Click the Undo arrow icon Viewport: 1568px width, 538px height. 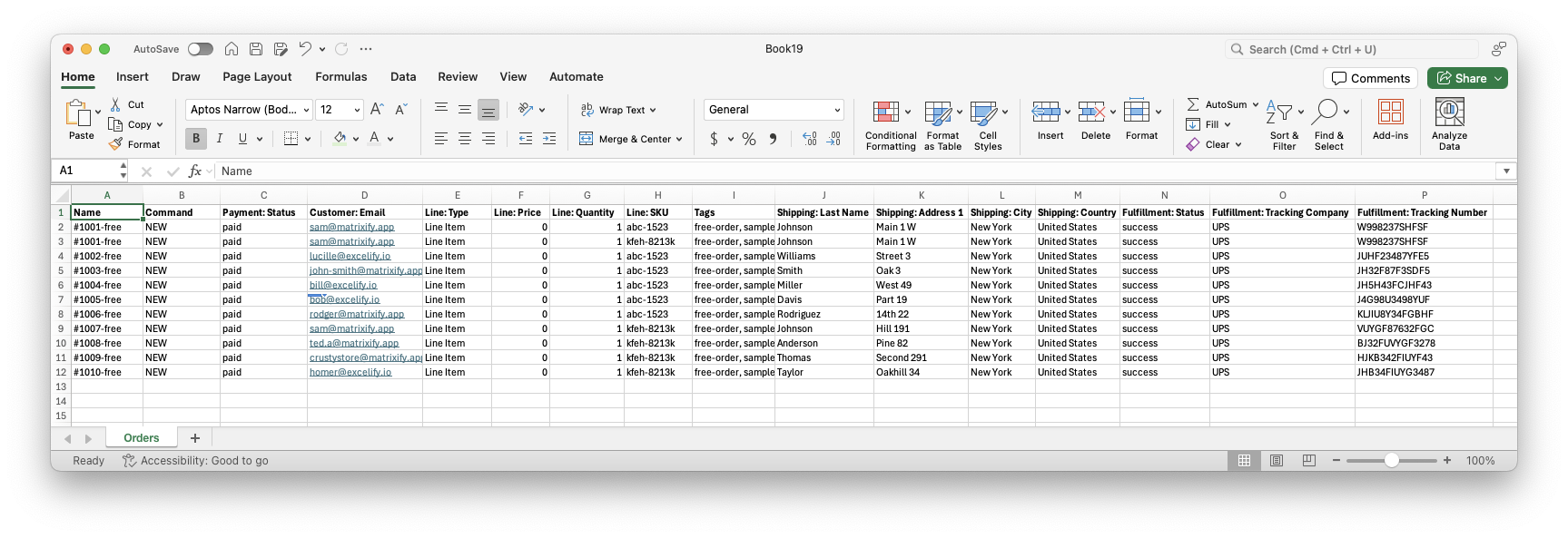[x=305, y=49]
